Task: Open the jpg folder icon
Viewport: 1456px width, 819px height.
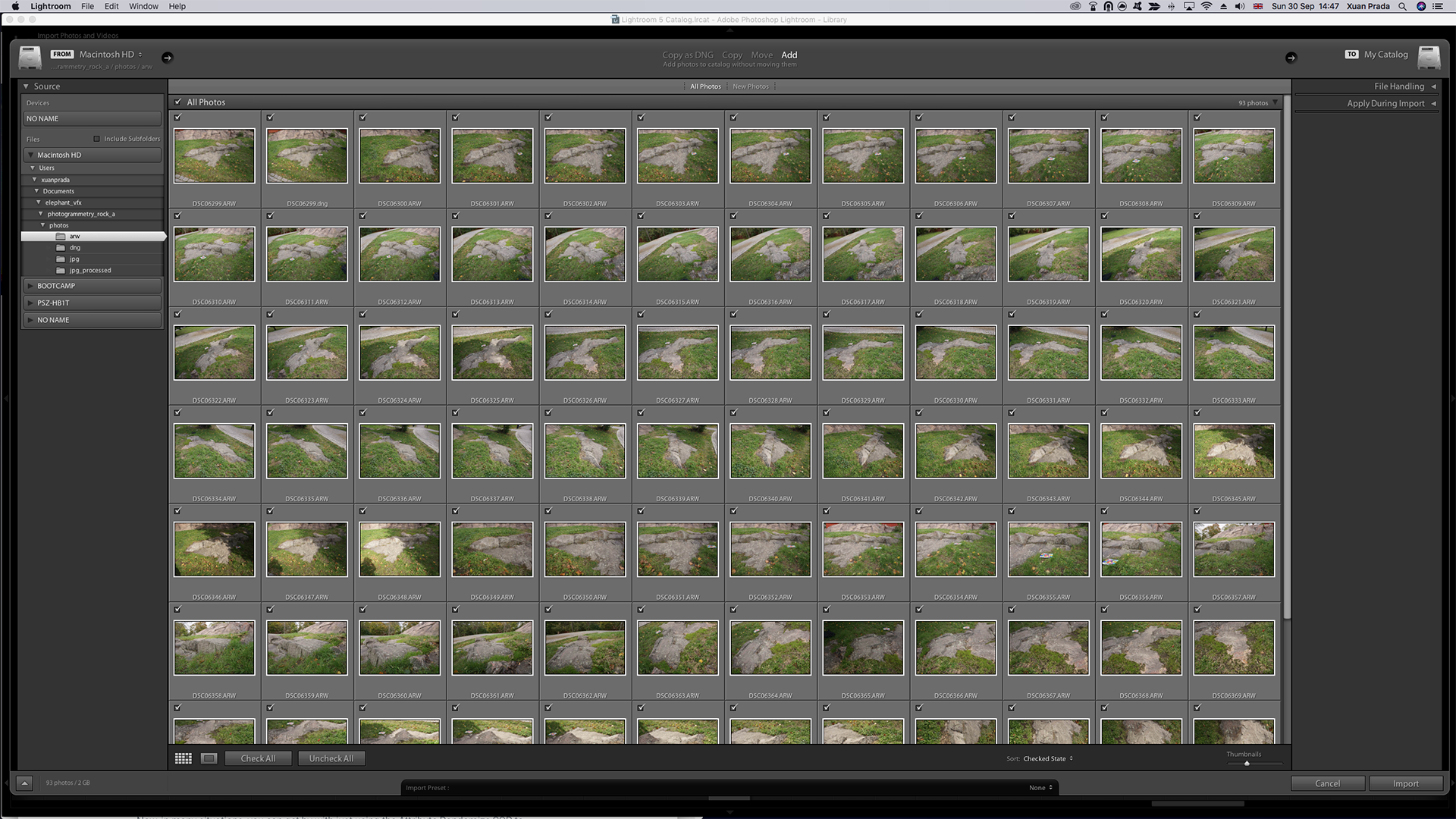Action: coord(61,259)
